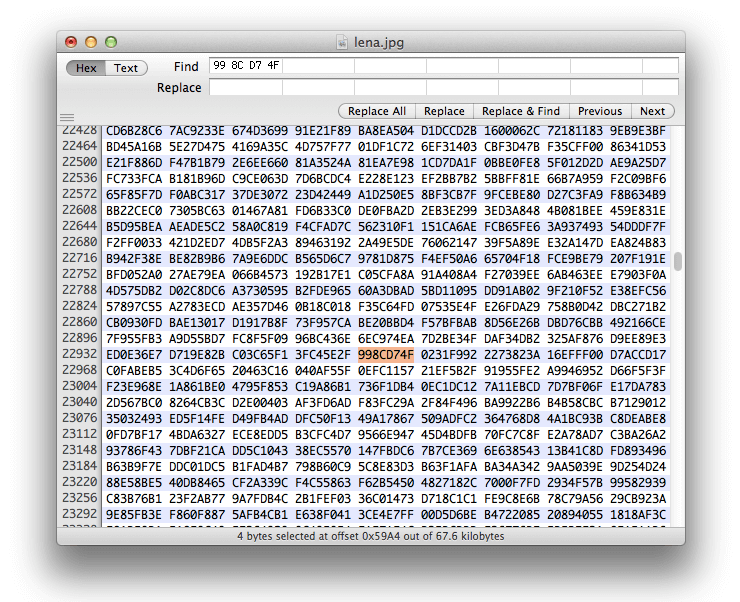Click hex group F2FF0033
Image resolution: width=740 pixels, height=602 pixels.
(x=134, y=243)
